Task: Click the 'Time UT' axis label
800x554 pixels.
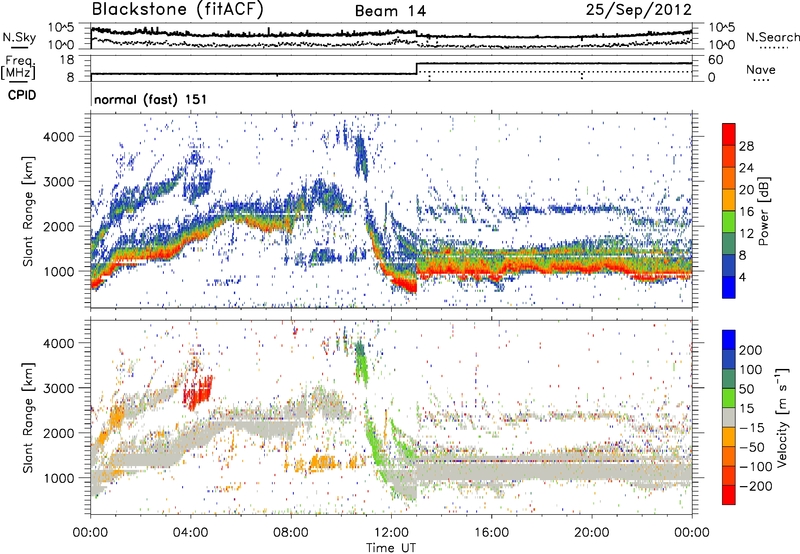Action: [x=391, y=548]
